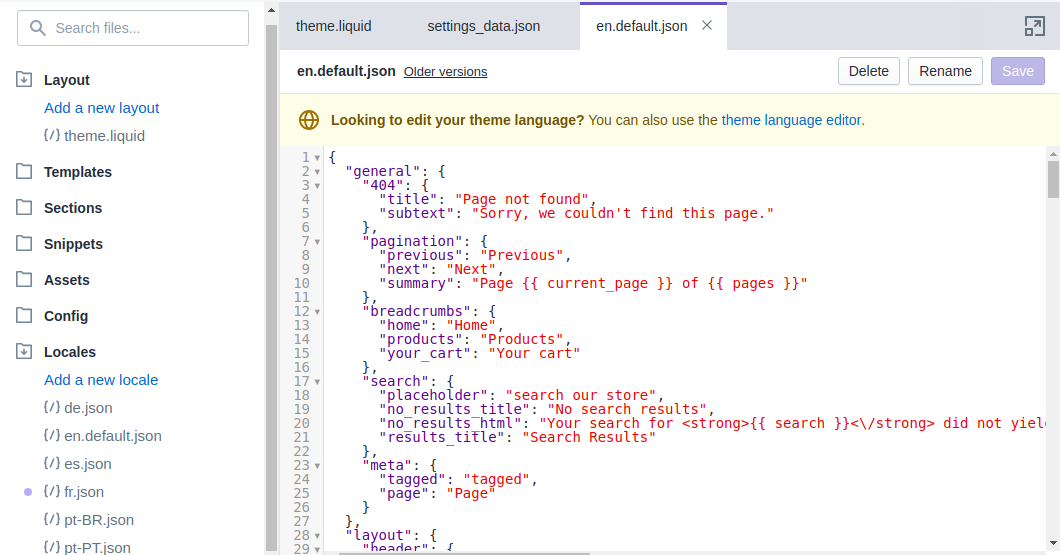Click the editor vertical scrollbar thumb
This screenshot has width=1060, height=555.
point(1053,179)
